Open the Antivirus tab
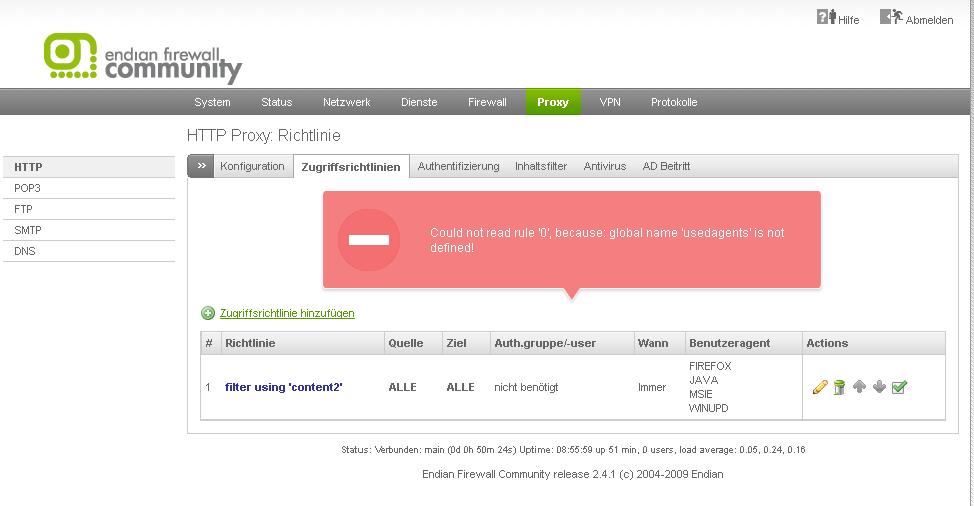The height and width of the screenshot is (506, 974). pyautogui.click(x=605, y=166)
